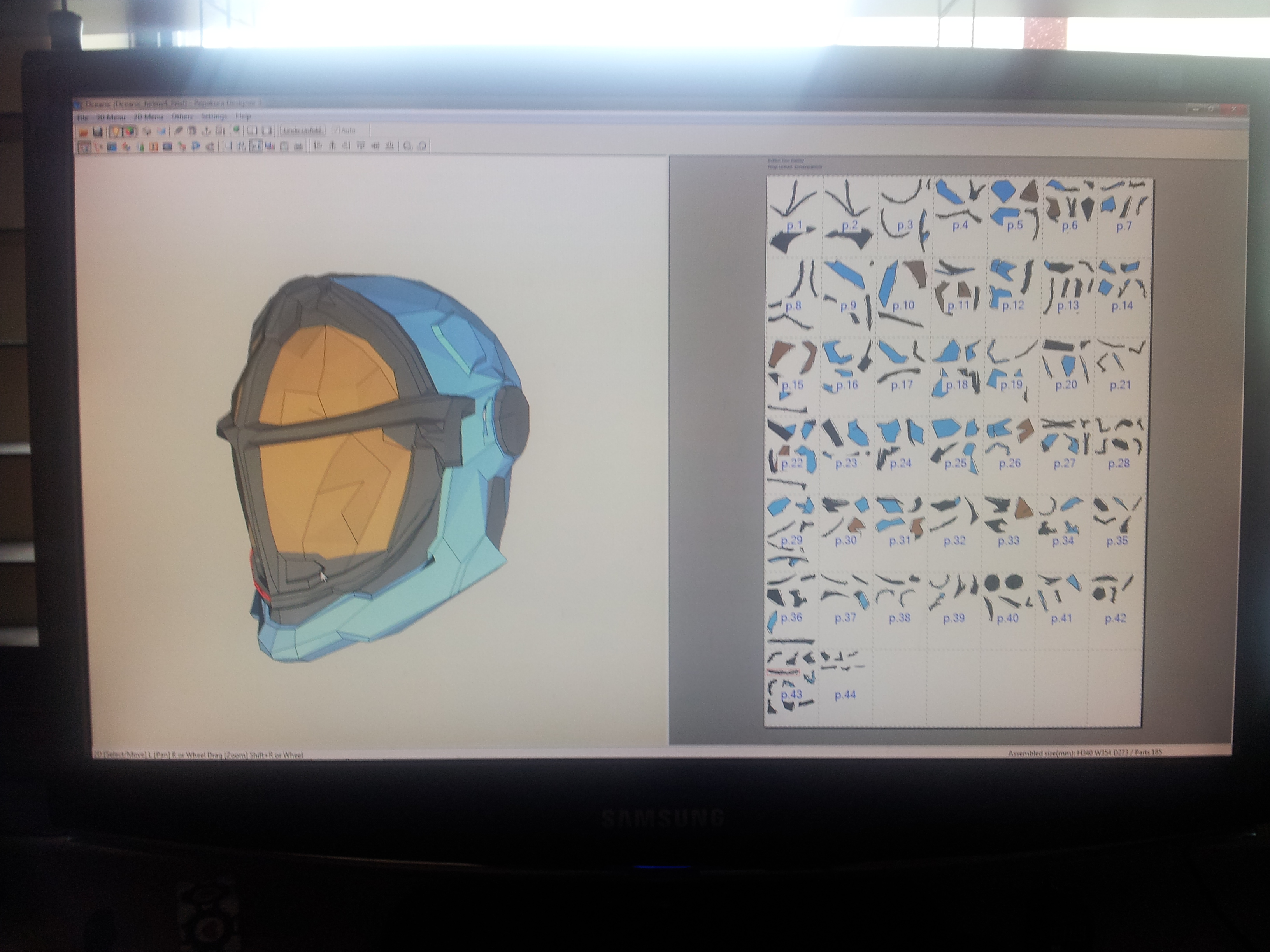
Task: Select the Select/Move tool in second toolbar row
Action: 84,147
